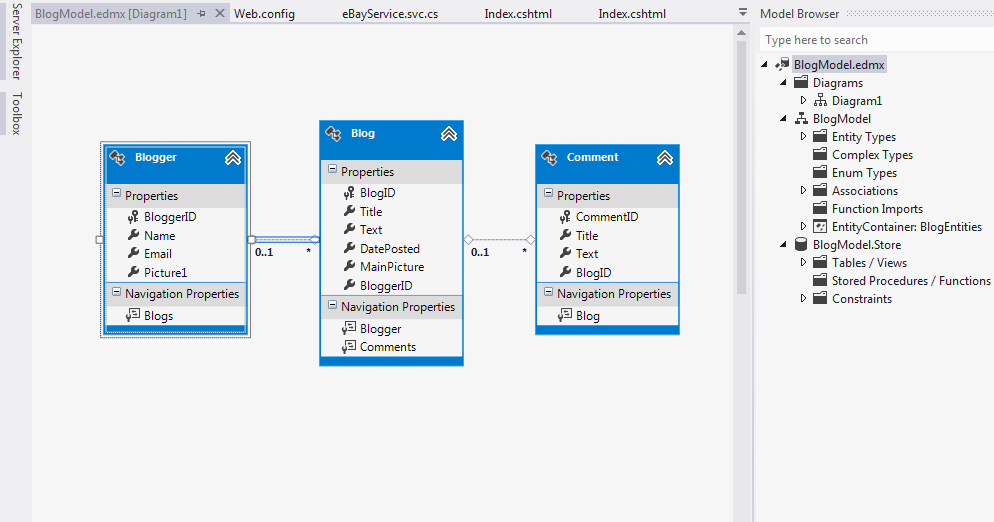The height and width of the screenshot is (522, 994).
Task: Collapse the BlogModel.edmx root tree node
Action: 765,64
